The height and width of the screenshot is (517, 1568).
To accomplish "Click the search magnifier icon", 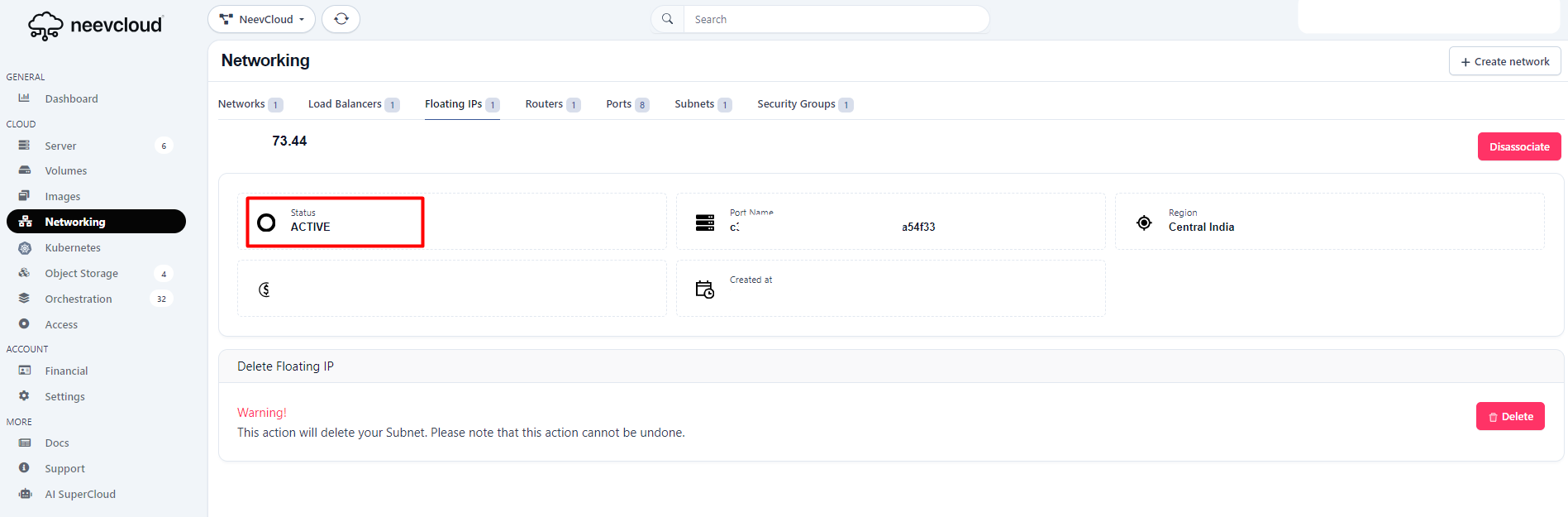I will click(x=667, y=19).
